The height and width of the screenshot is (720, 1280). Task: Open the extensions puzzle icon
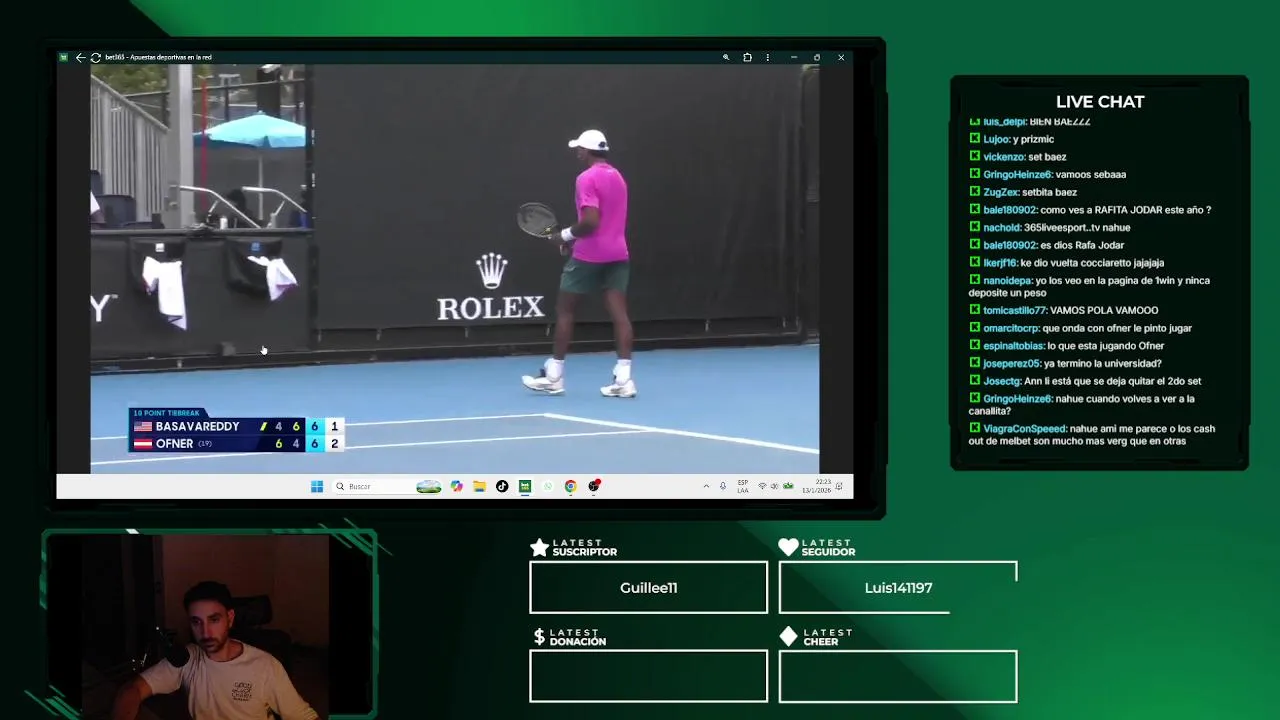coord(747,57)
